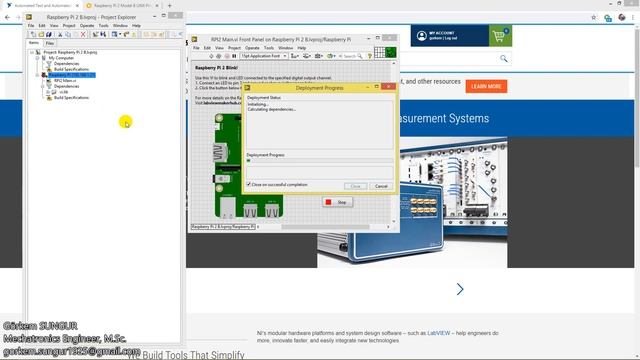Click next-slide chevron arrow on website
Image resolution: width=640 pixels, height=360 pixels.
click(460, 289)
